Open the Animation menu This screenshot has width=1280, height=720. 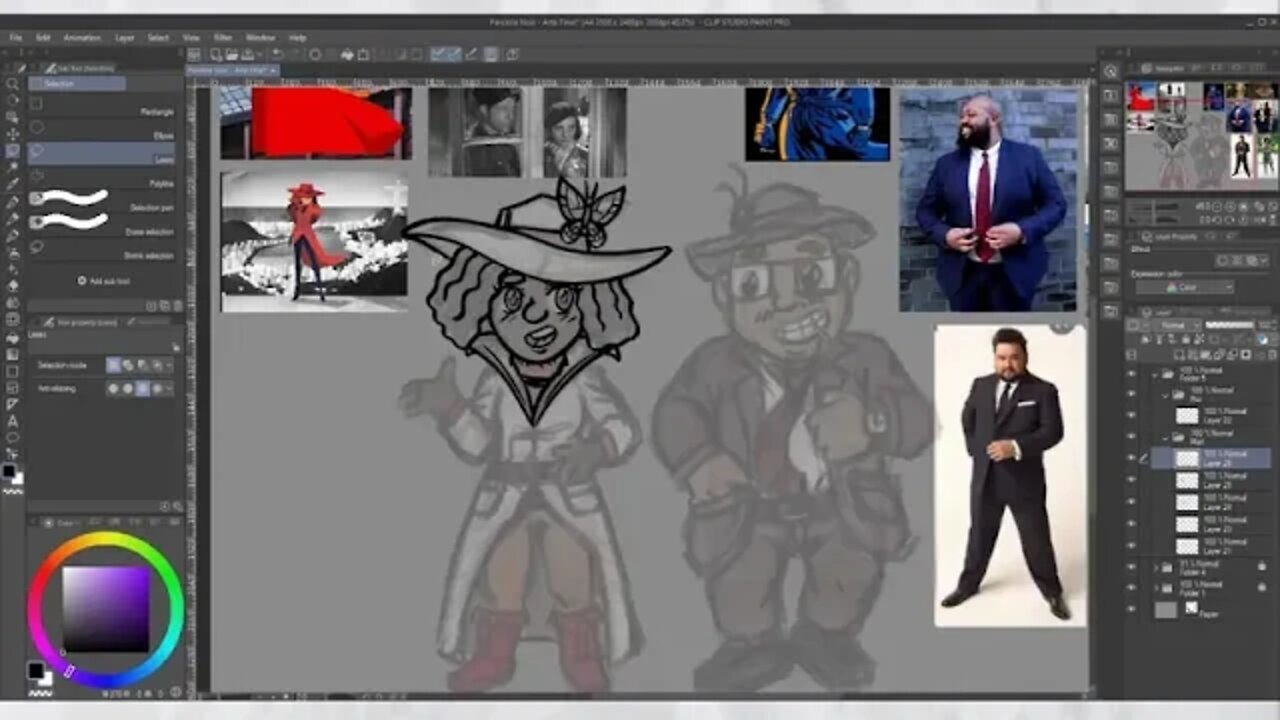tap(82, 37)
